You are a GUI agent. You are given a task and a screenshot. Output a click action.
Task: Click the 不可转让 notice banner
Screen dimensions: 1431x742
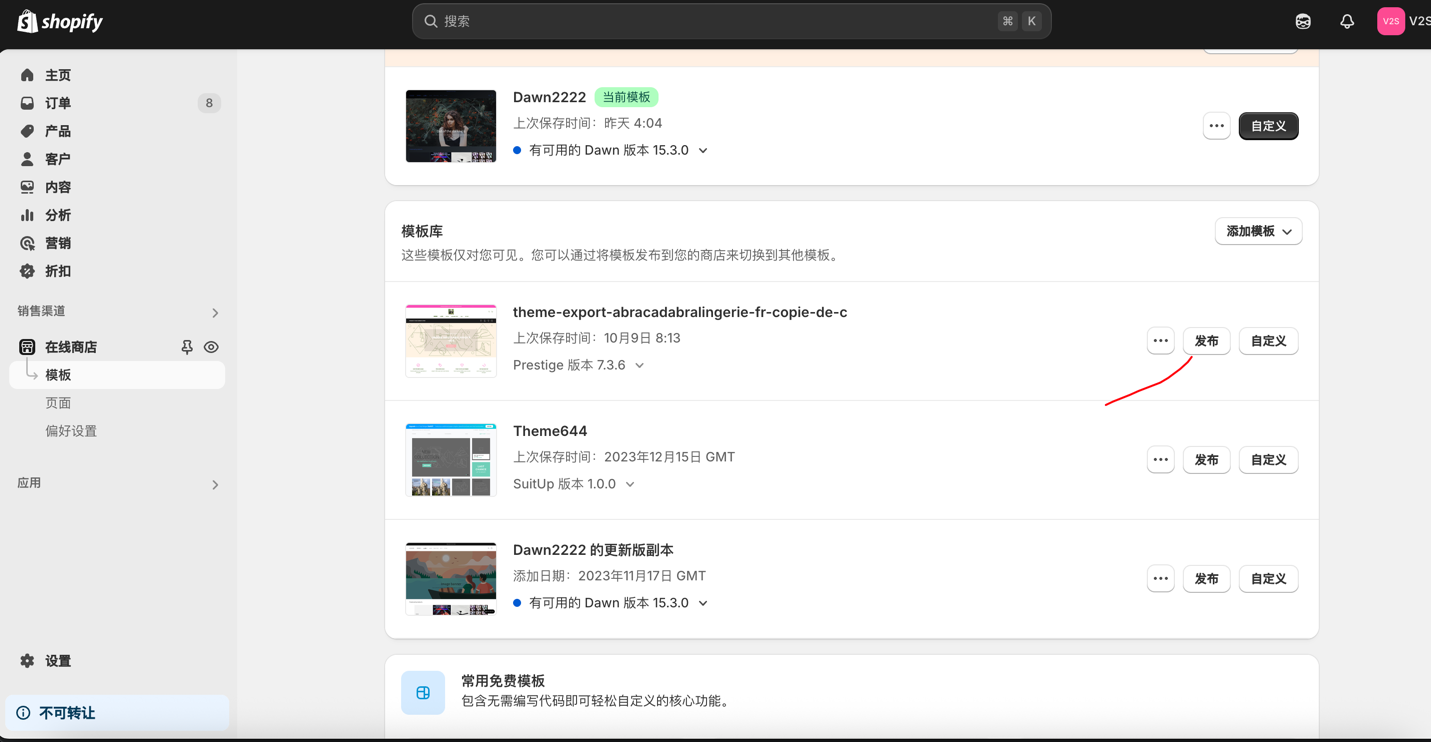[117, 713]
